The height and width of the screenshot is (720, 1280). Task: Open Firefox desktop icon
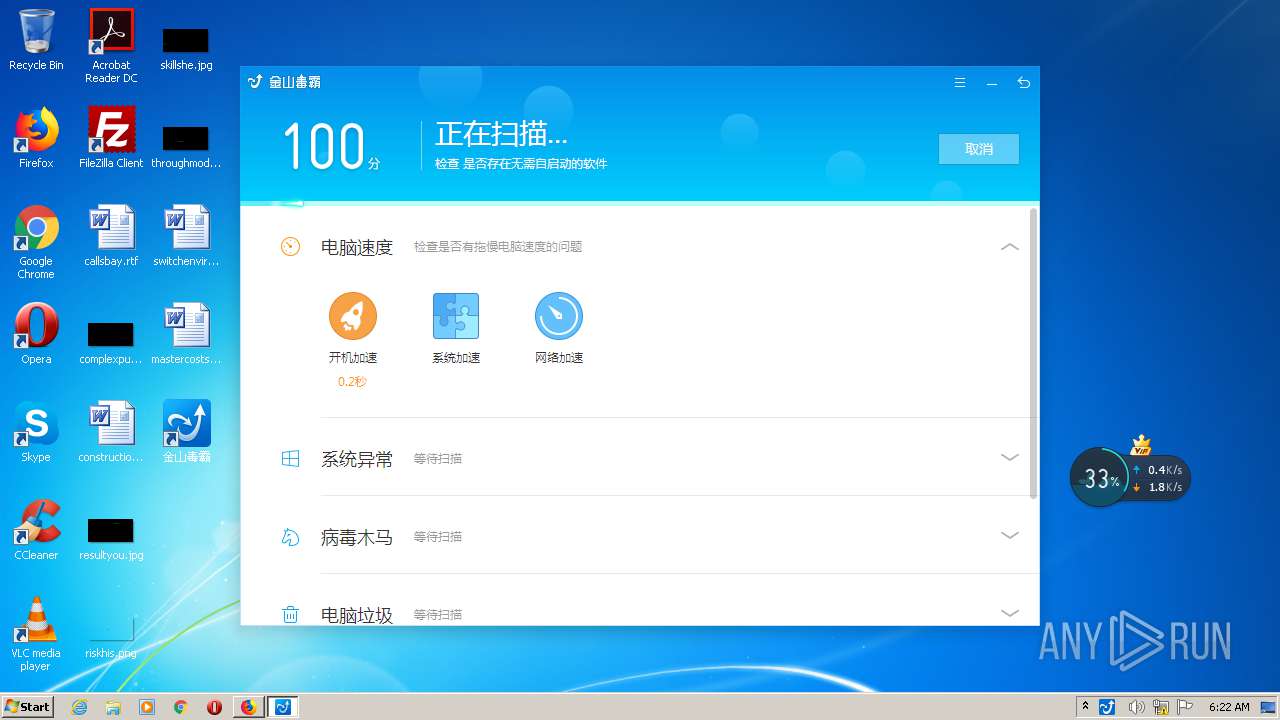coord(36,138)
